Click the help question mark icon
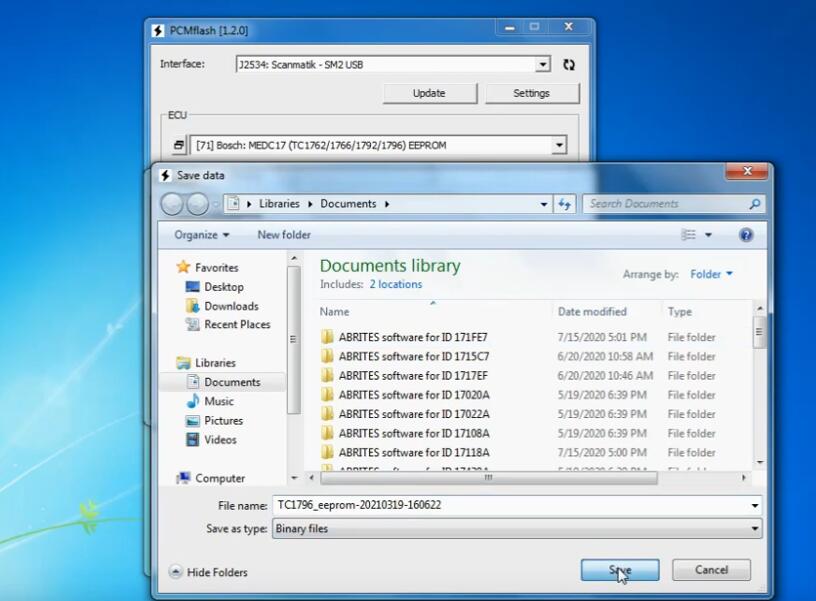The height and width of the screenshot is (601, 816). [x=746, y=235]
